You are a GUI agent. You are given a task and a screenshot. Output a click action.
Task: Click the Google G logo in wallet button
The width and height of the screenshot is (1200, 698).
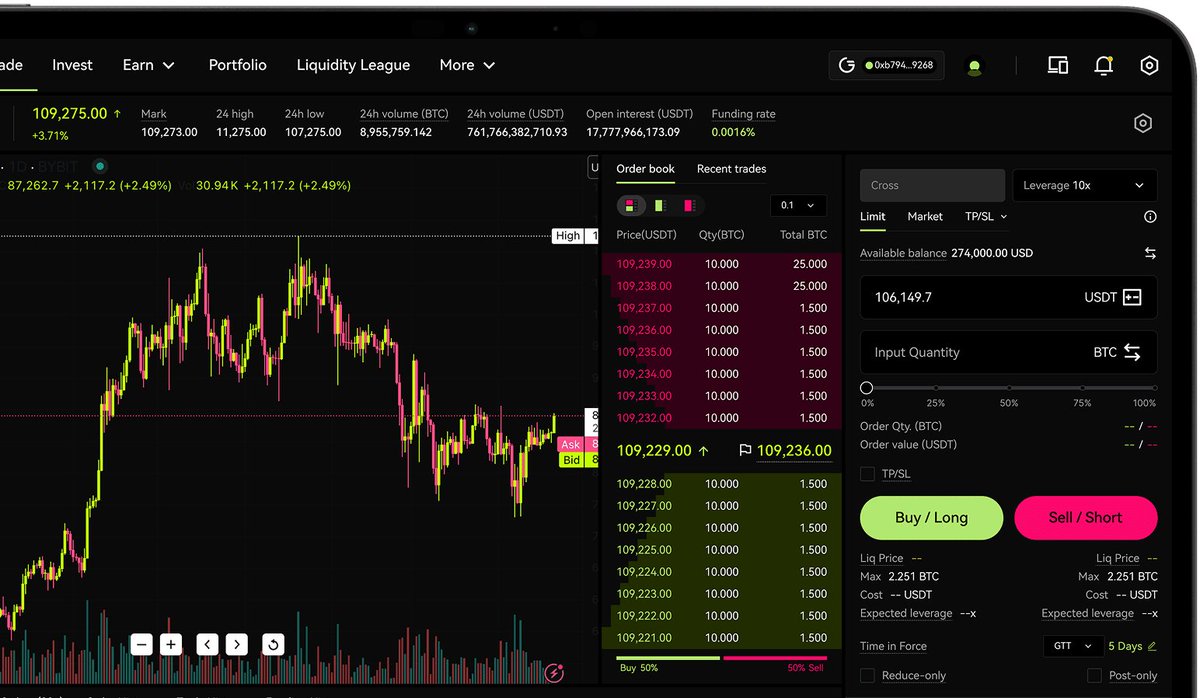(847, 65)
